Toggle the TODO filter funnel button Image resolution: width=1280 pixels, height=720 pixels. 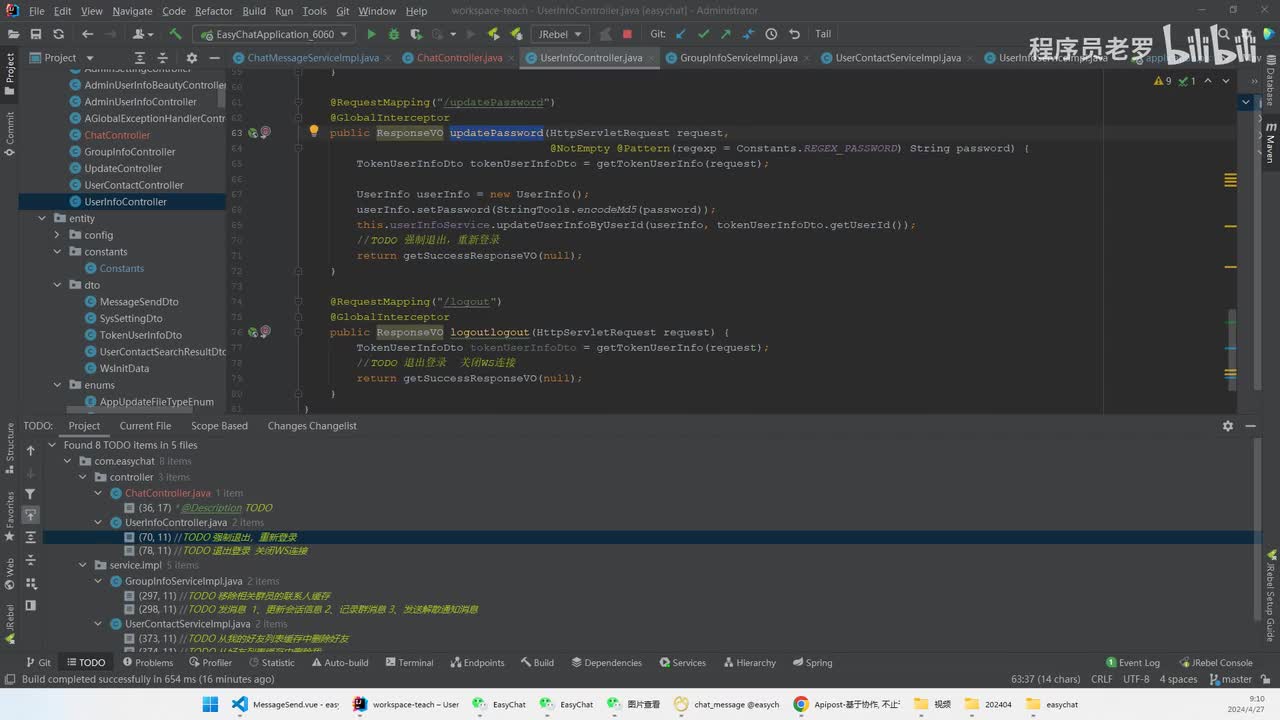pyautogui.click(x=30, y=494)
